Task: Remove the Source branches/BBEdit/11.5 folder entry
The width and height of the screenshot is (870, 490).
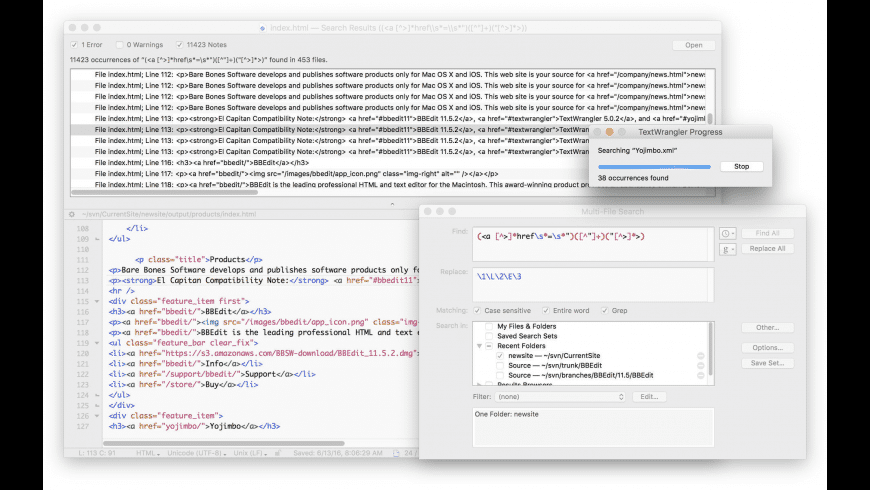Action: pyautogui.click(x=701, y=376)
